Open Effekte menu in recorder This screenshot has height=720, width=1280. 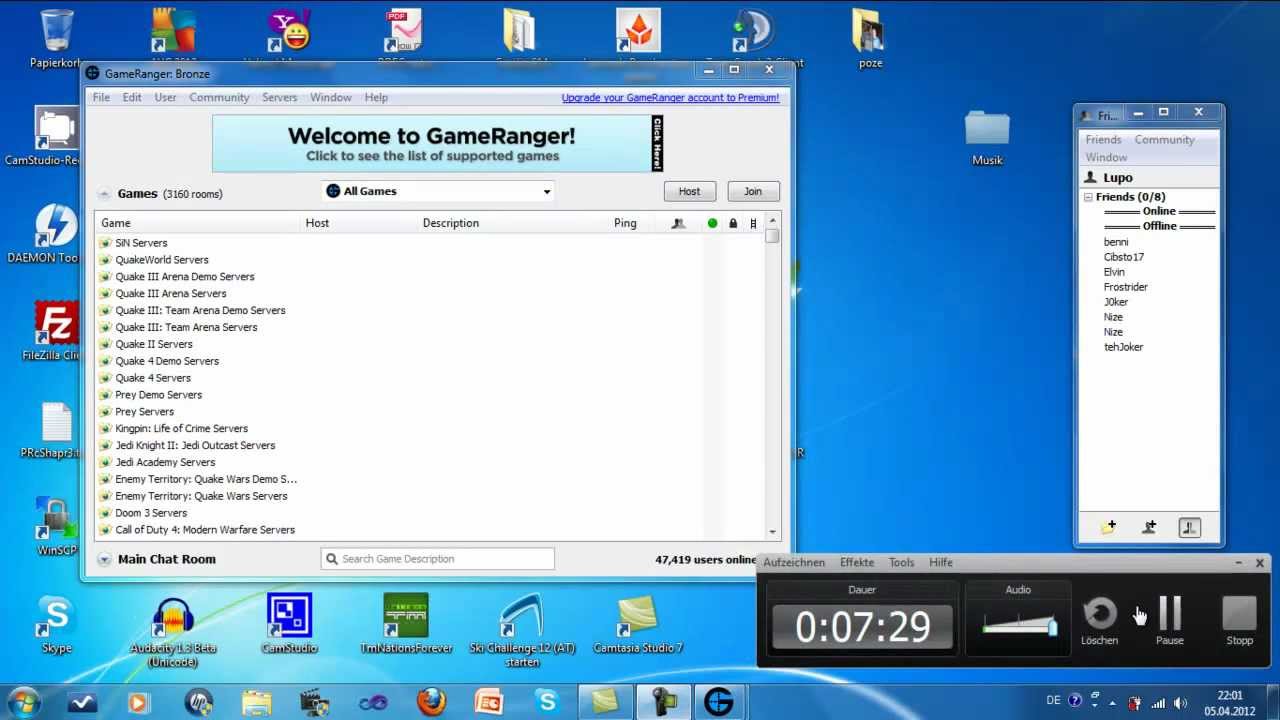tap(857, 563)
